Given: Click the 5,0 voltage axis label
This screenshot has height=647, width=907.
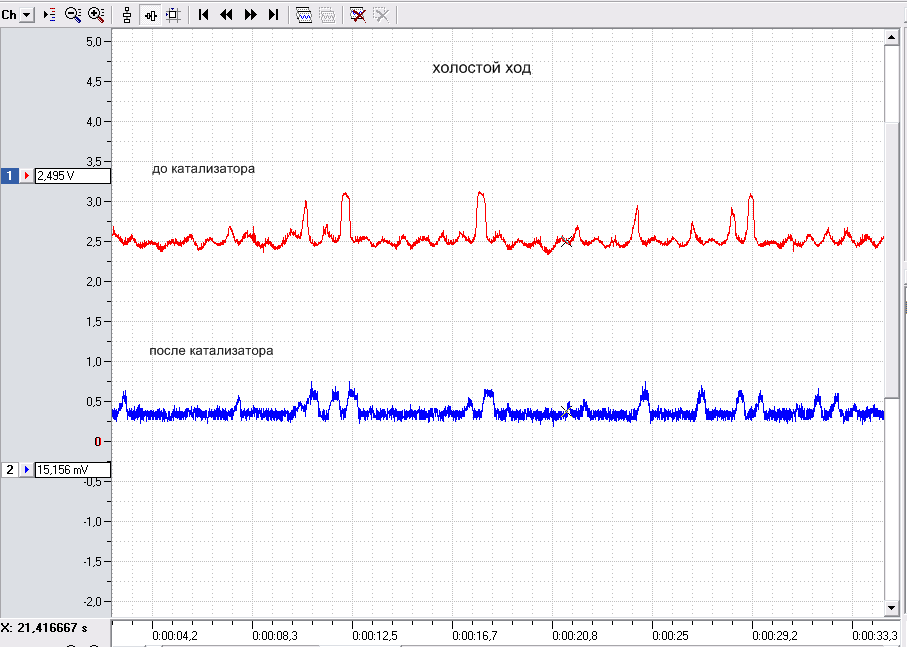Looking at the screenshot, I should click(94, 42).
